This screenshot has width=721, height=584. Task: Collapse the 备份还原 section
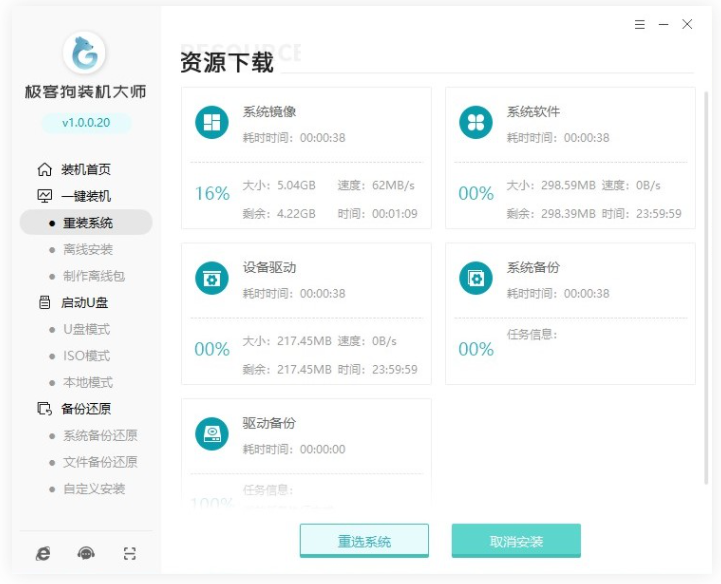click(x=85, y=408)
